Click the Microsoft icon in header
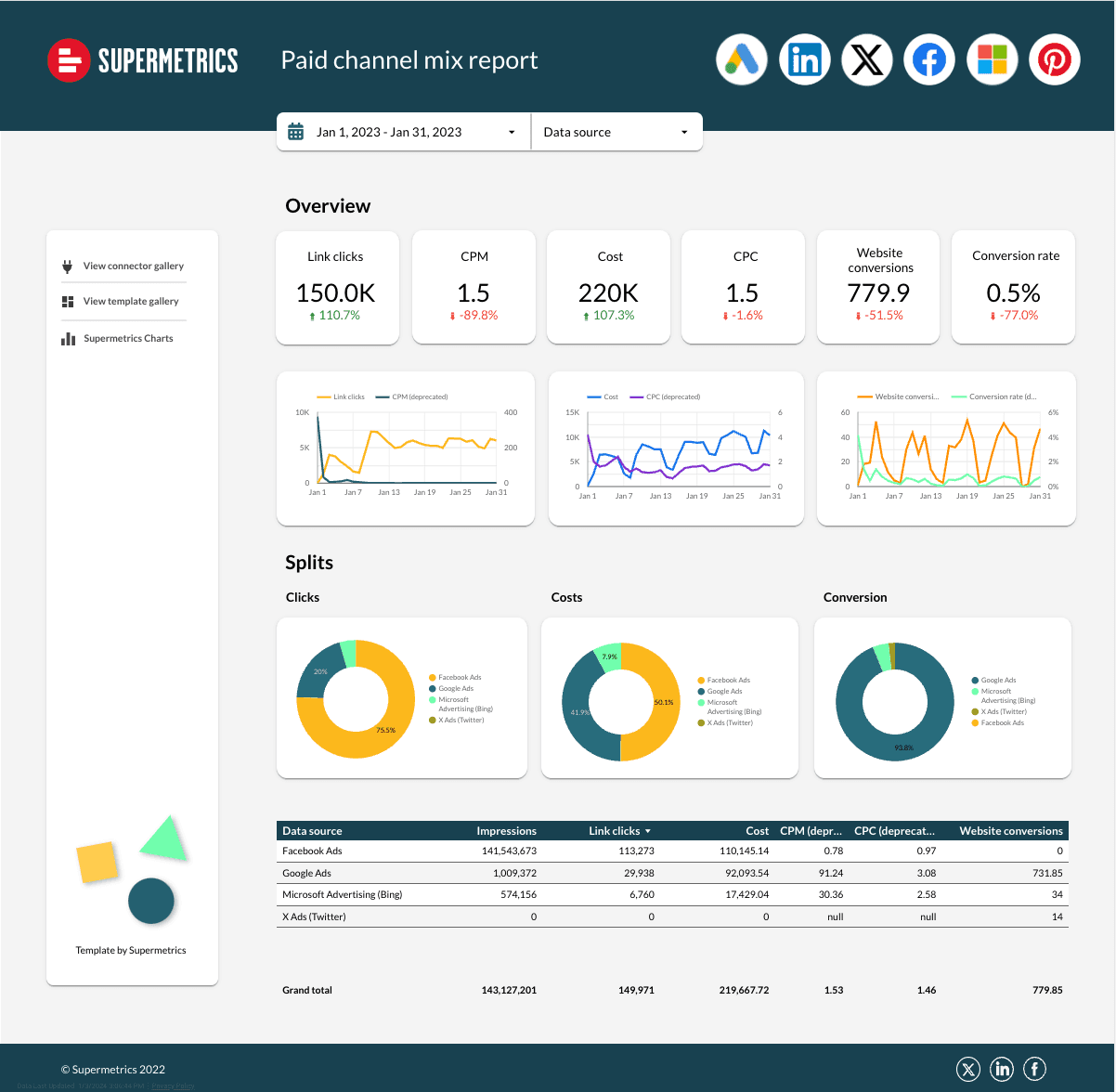Image resolution: width=1116 pixels, height=1092 pixels. (992, 60)
